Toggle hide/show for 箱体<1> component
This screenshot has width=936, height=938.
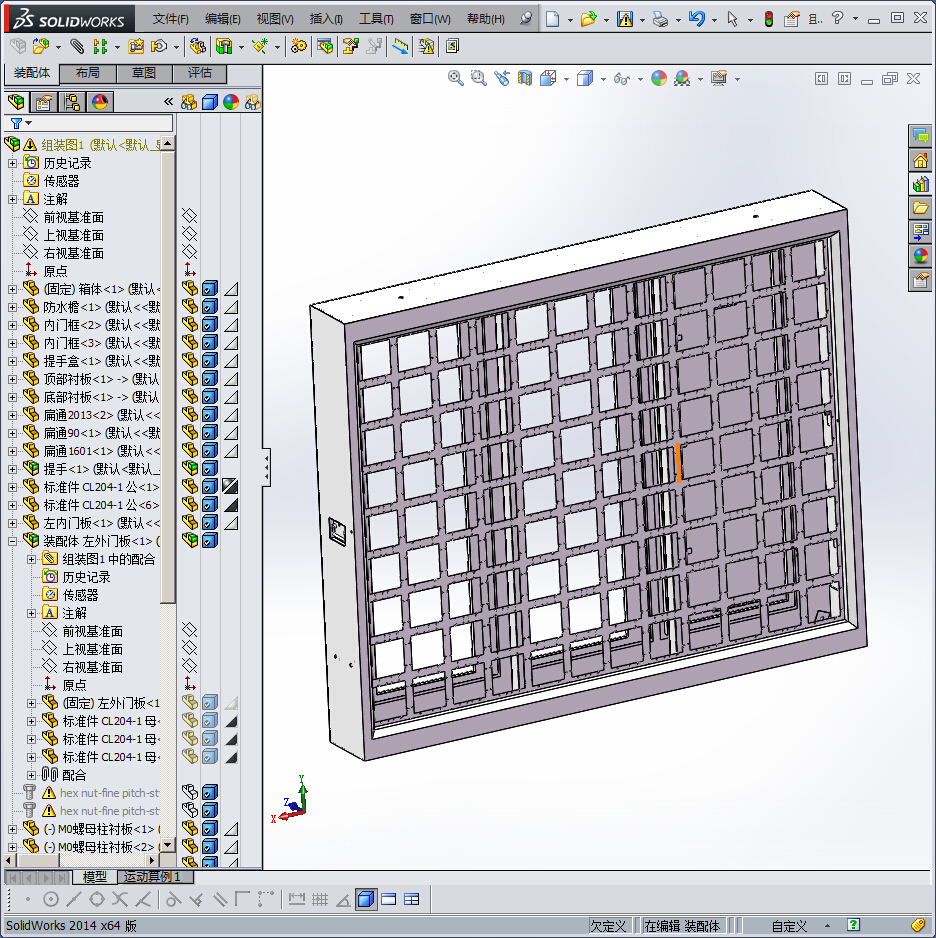click(190, 289)
